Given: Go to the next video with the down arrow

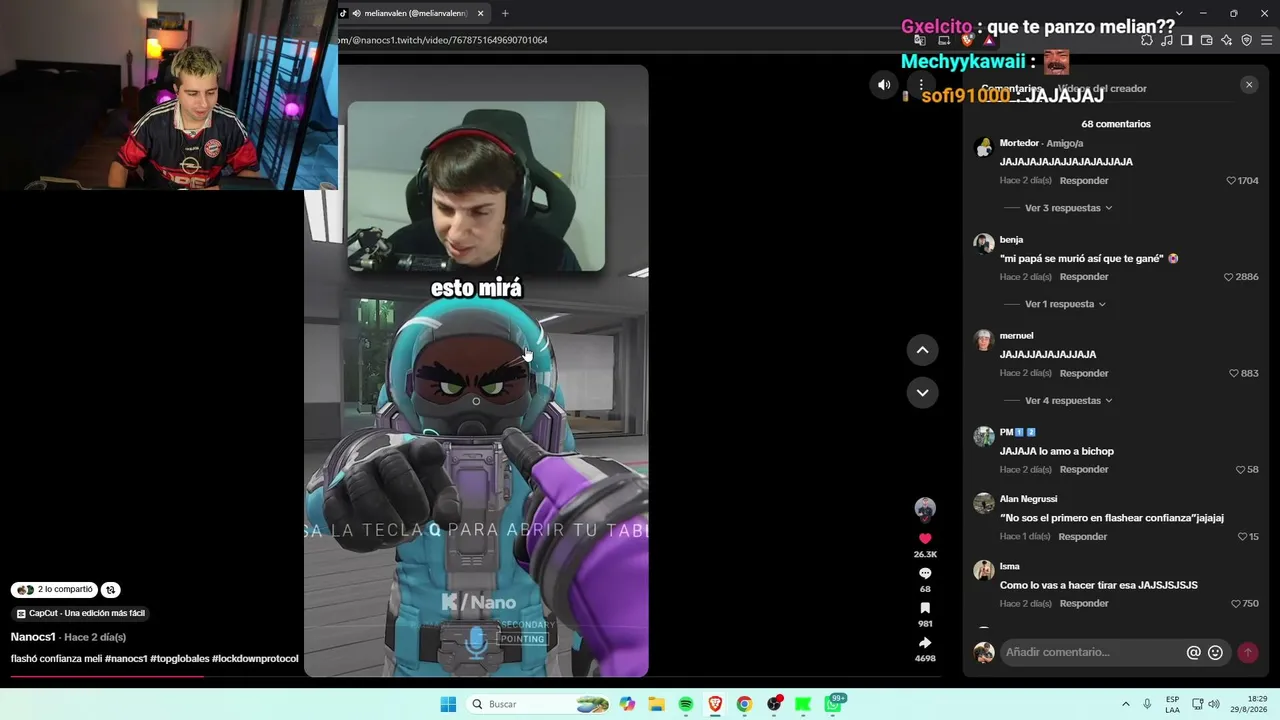Looking at the screenshot, I should click(x=922, y=392).
